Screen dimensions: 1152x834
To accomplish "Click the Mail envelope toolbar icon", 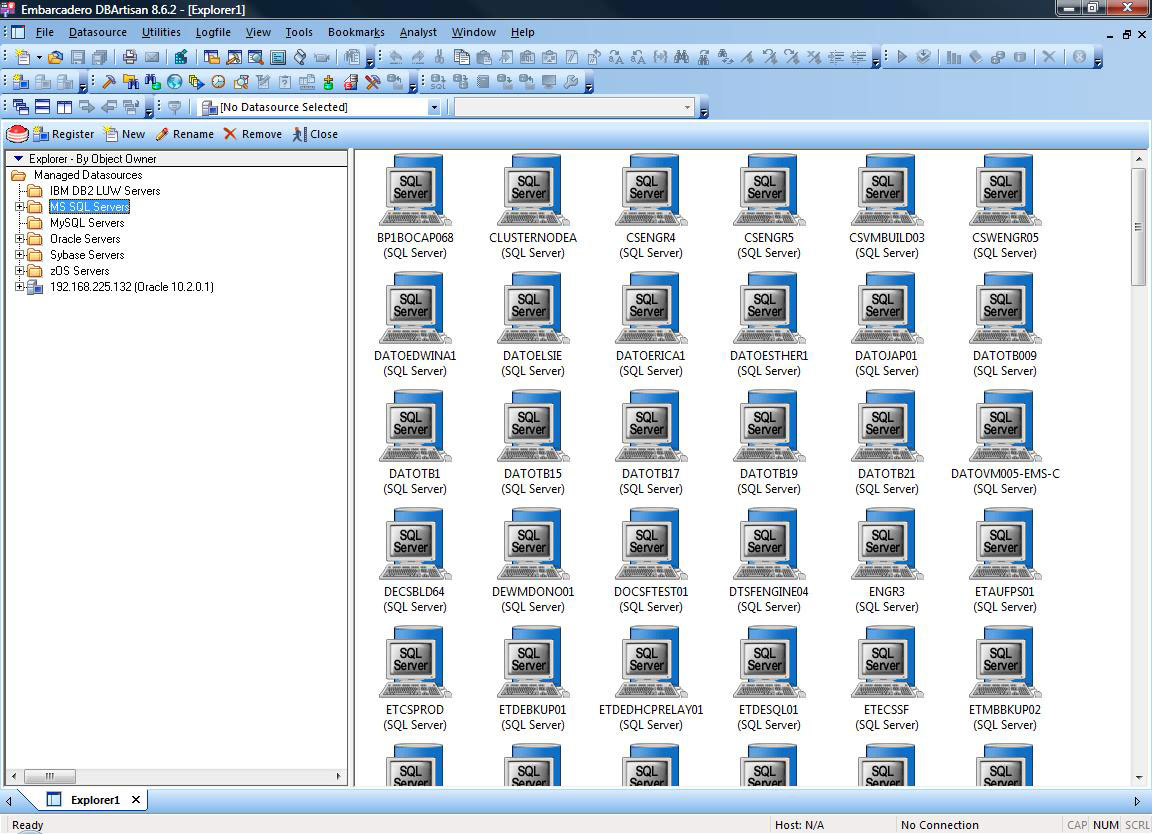I will [x=152, y=57].
